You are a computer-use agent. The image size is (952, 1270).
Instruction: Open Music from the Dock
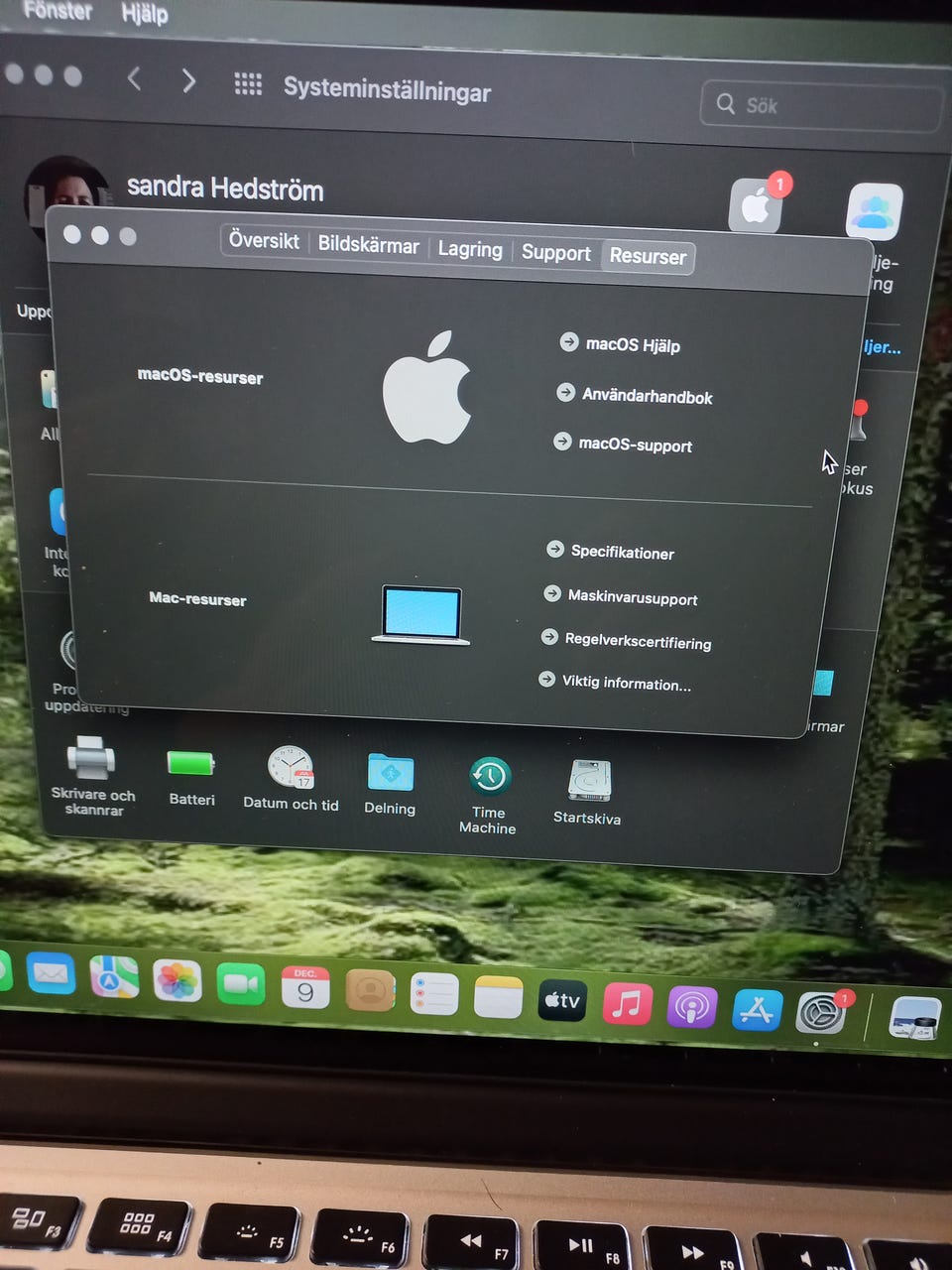click(627, 1004)
